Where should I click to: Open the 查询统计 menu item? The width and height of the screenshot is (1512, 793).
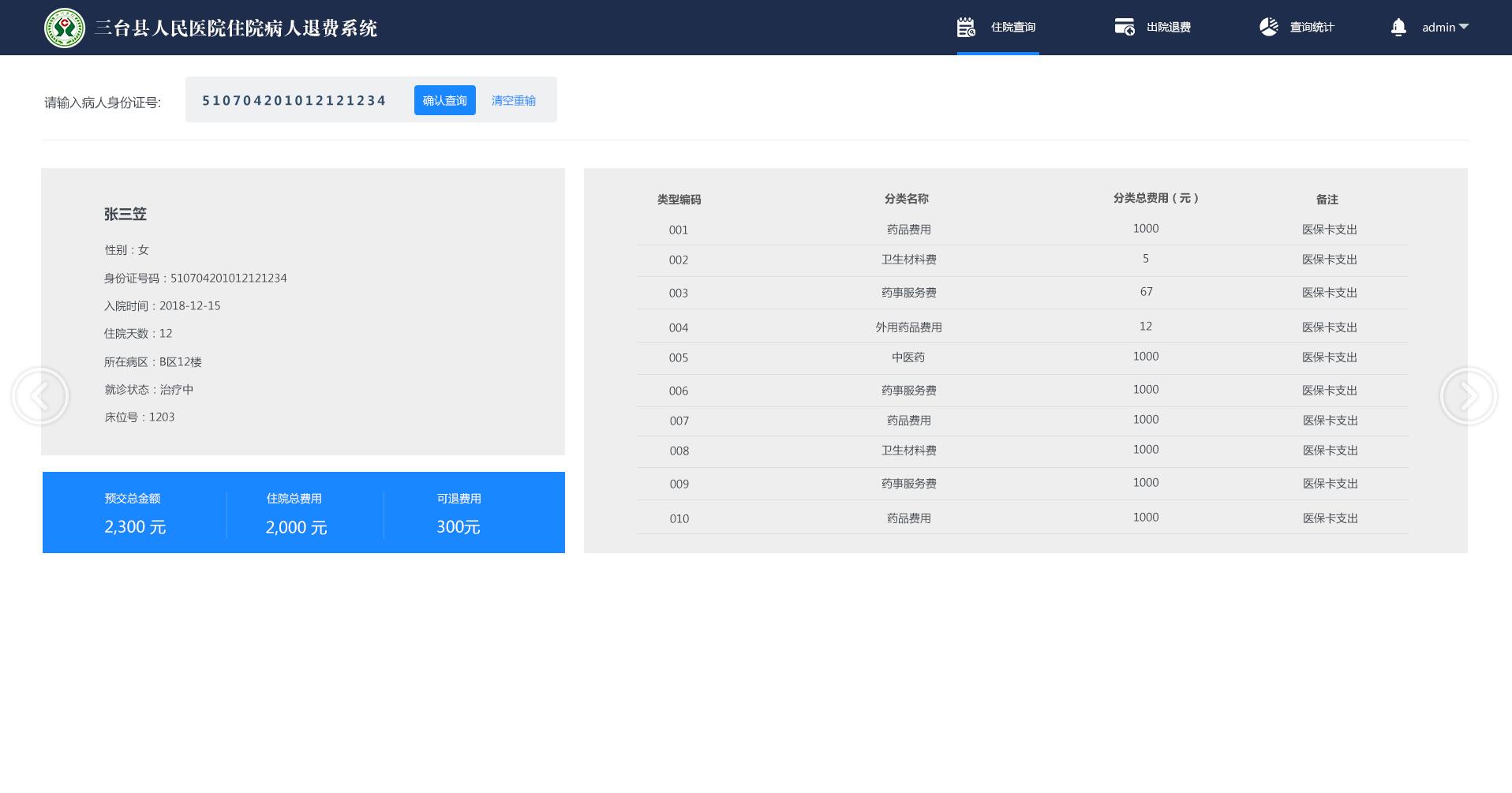(1312, 28)
